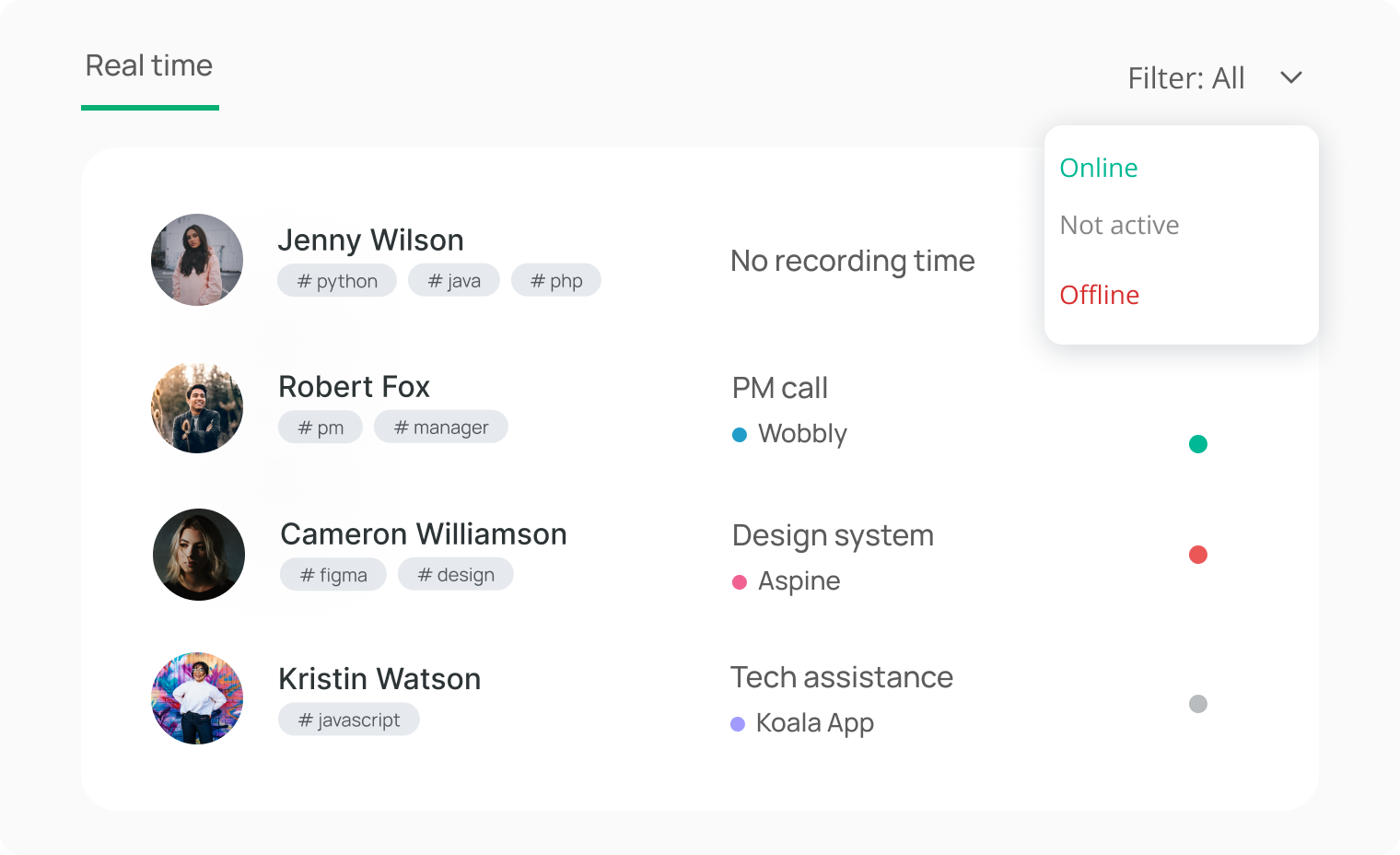Click the blue Wobbly project dot
1400x855 pixels.
click(739, 434)
